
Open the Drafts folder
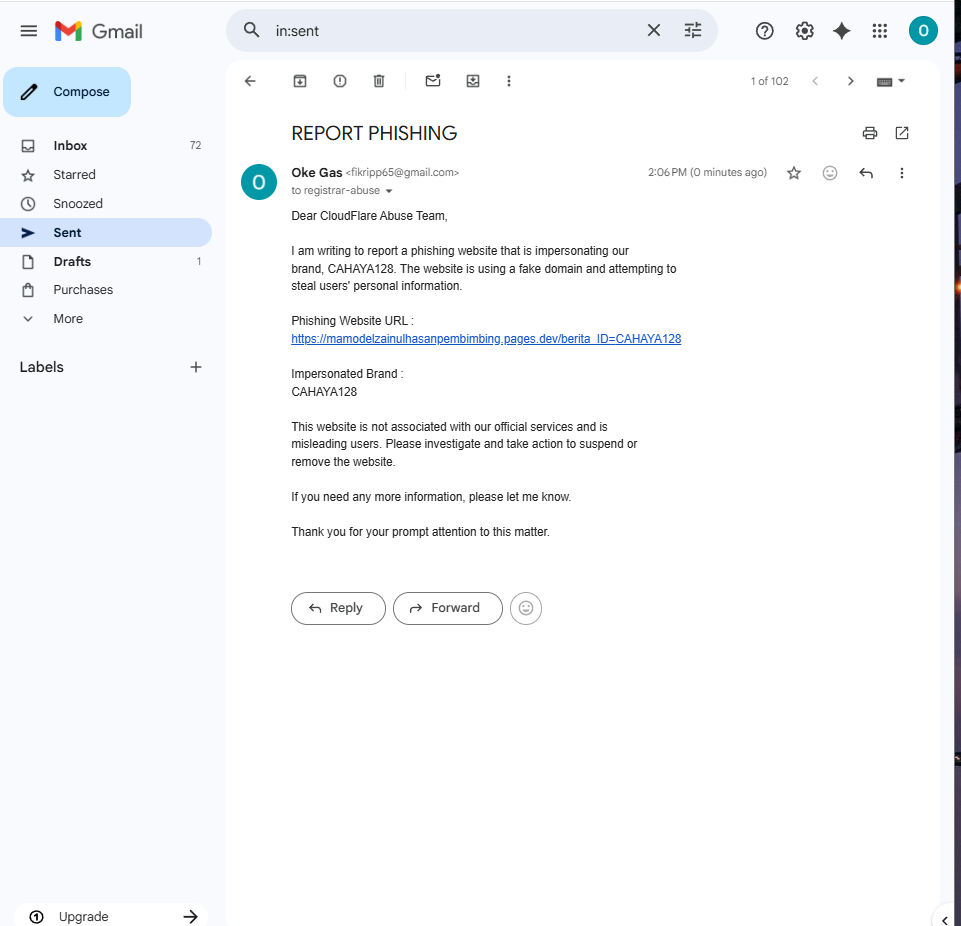(106, 262)
